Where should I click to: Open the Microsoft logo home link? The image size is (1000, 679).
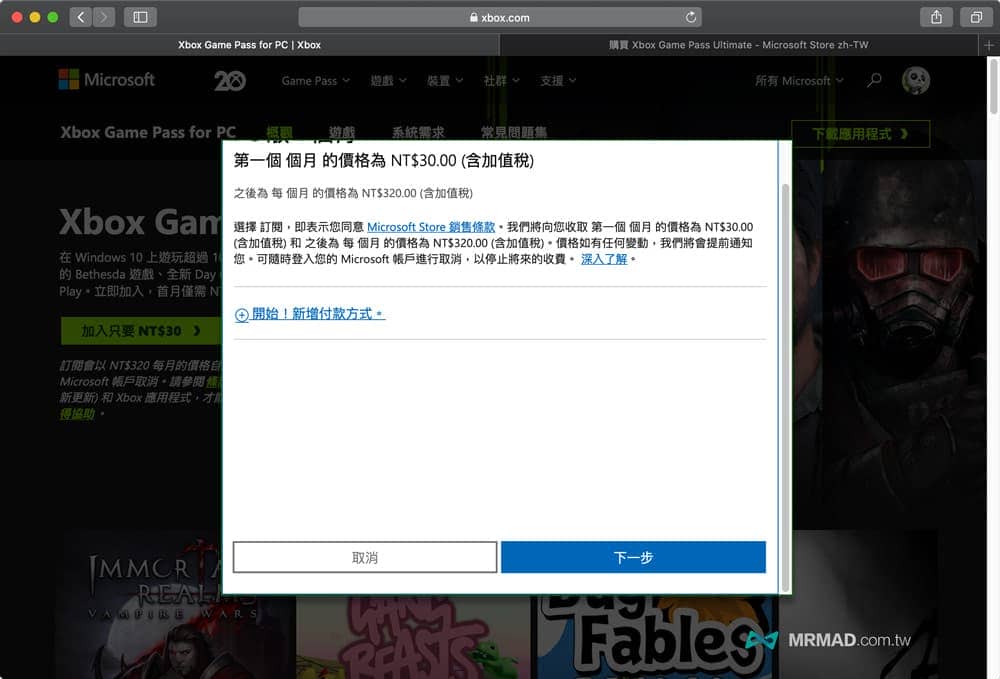[107, 80]
